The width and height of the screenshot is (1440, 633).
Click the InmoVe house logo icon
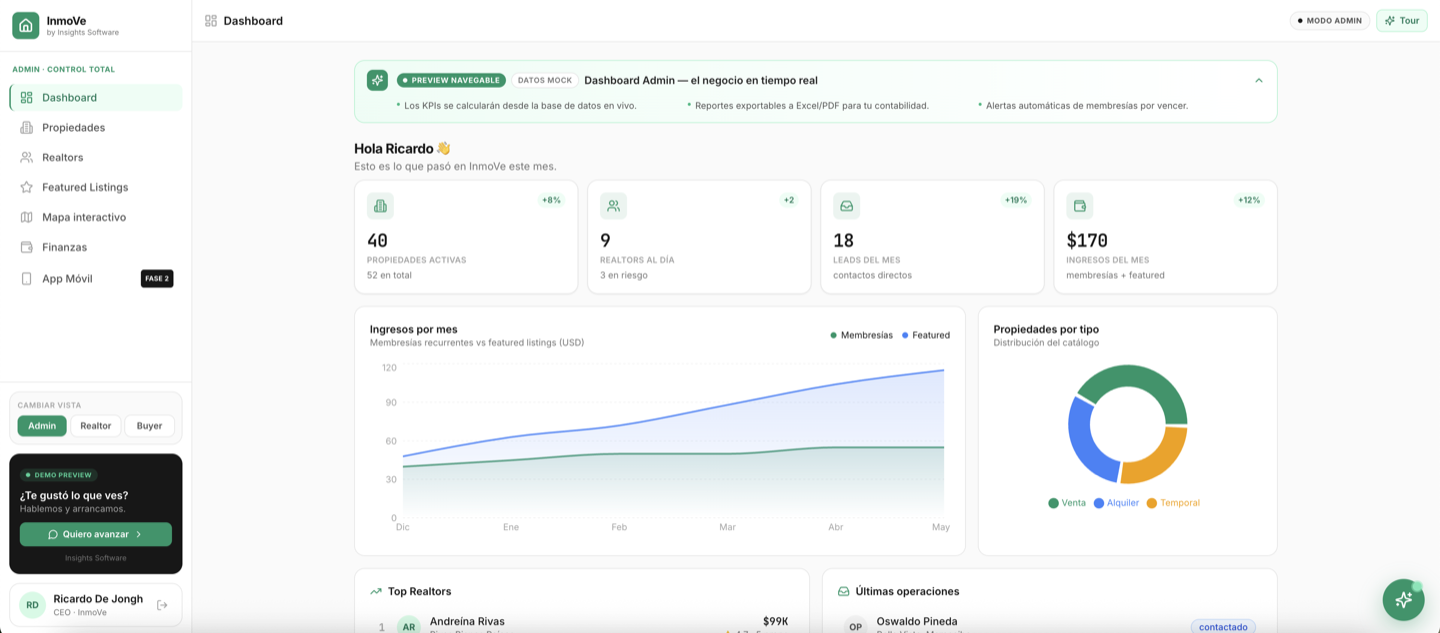(26, 25)
